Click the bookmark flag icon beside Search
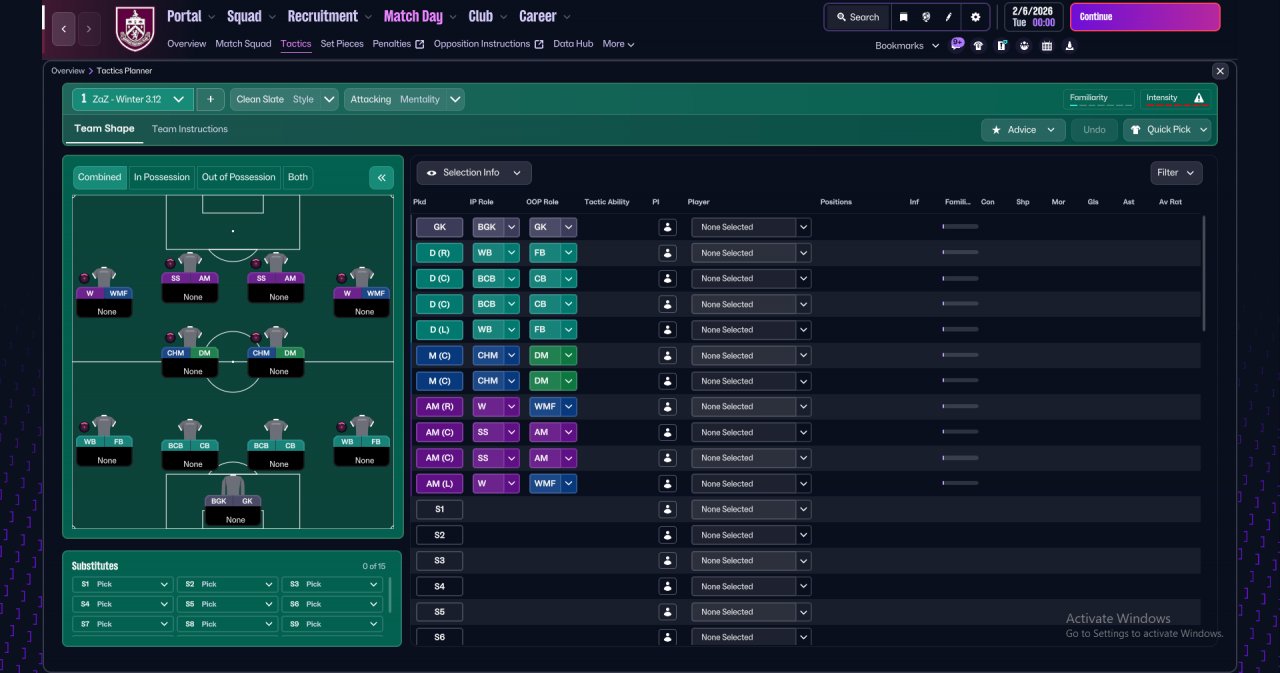 904,17
